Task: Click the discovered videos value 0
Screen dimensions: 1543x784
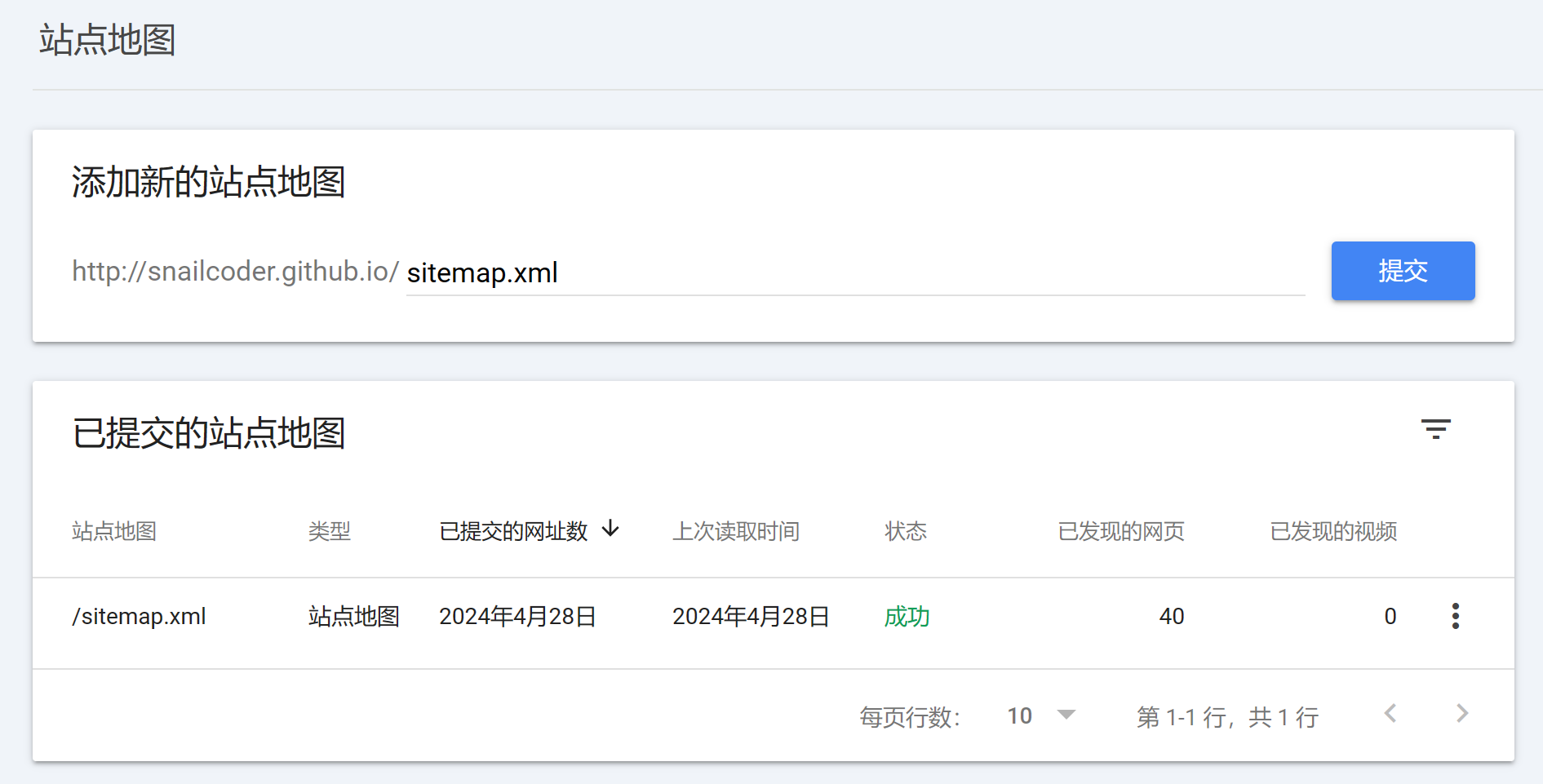Action: 1390,616
